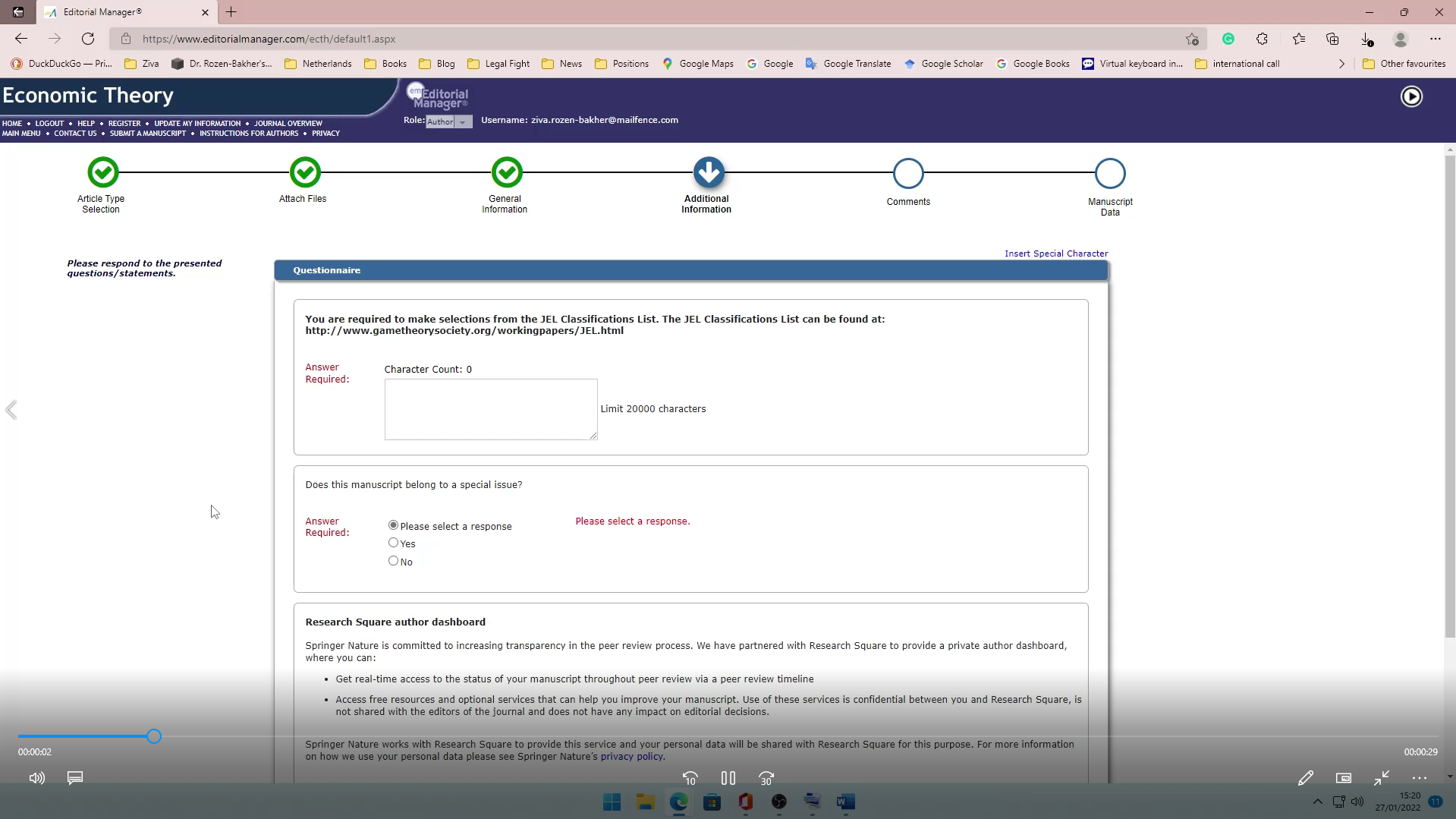Open the extensions puzzle icon
Screen dimensions: 1456x819
(x=1262, y=39)
